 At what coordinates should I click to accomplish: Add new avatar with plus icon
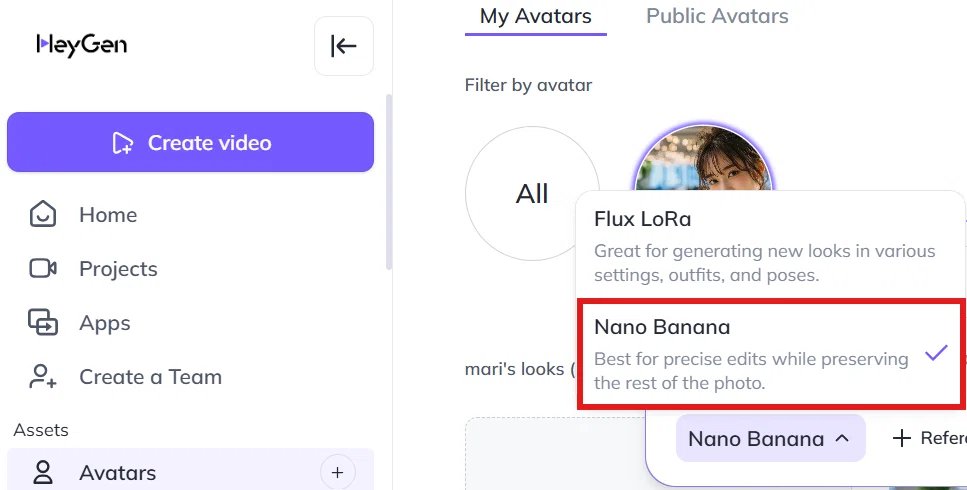(x=337, y=473)
